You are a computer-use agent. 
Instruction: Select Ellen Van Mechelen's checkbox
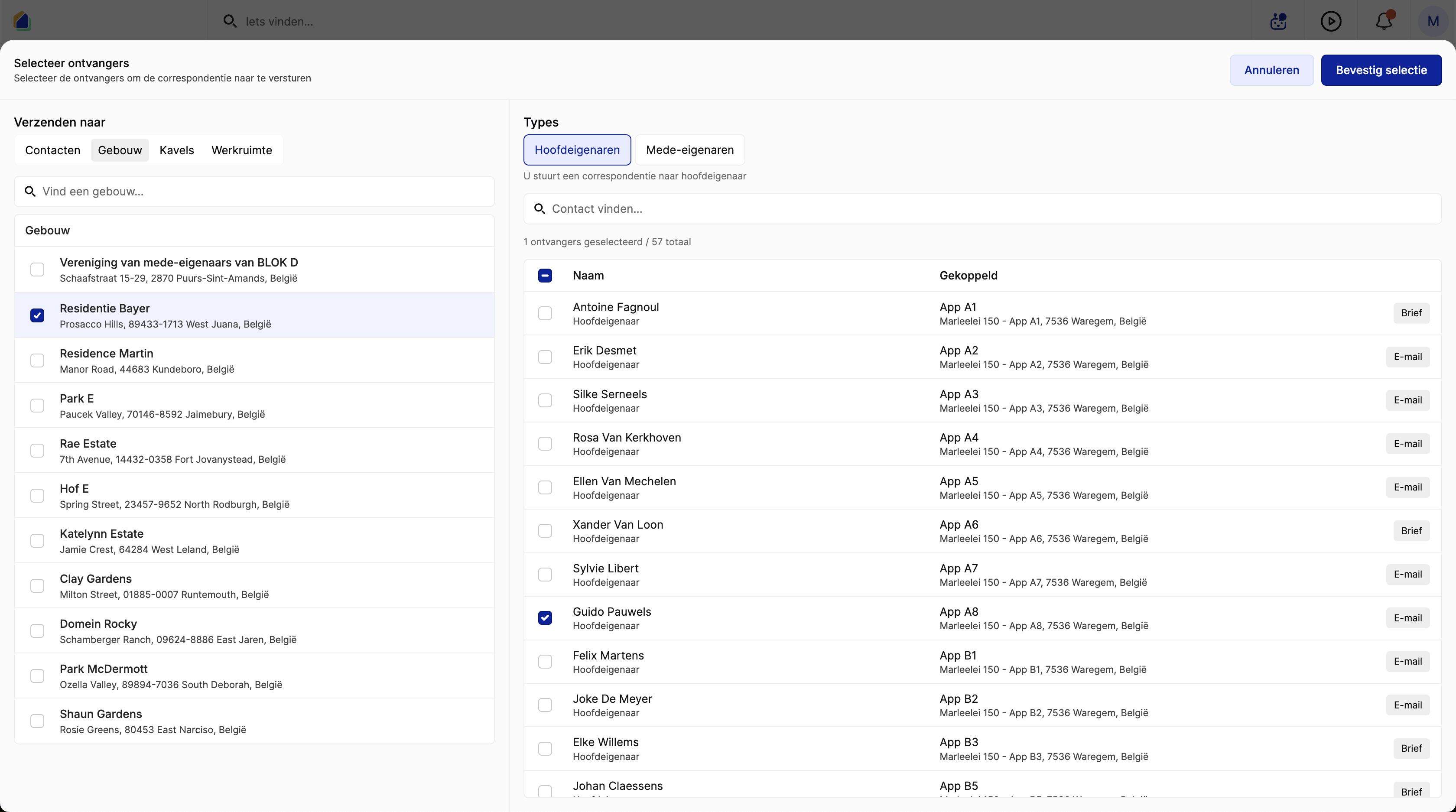[x=545, y=487]
